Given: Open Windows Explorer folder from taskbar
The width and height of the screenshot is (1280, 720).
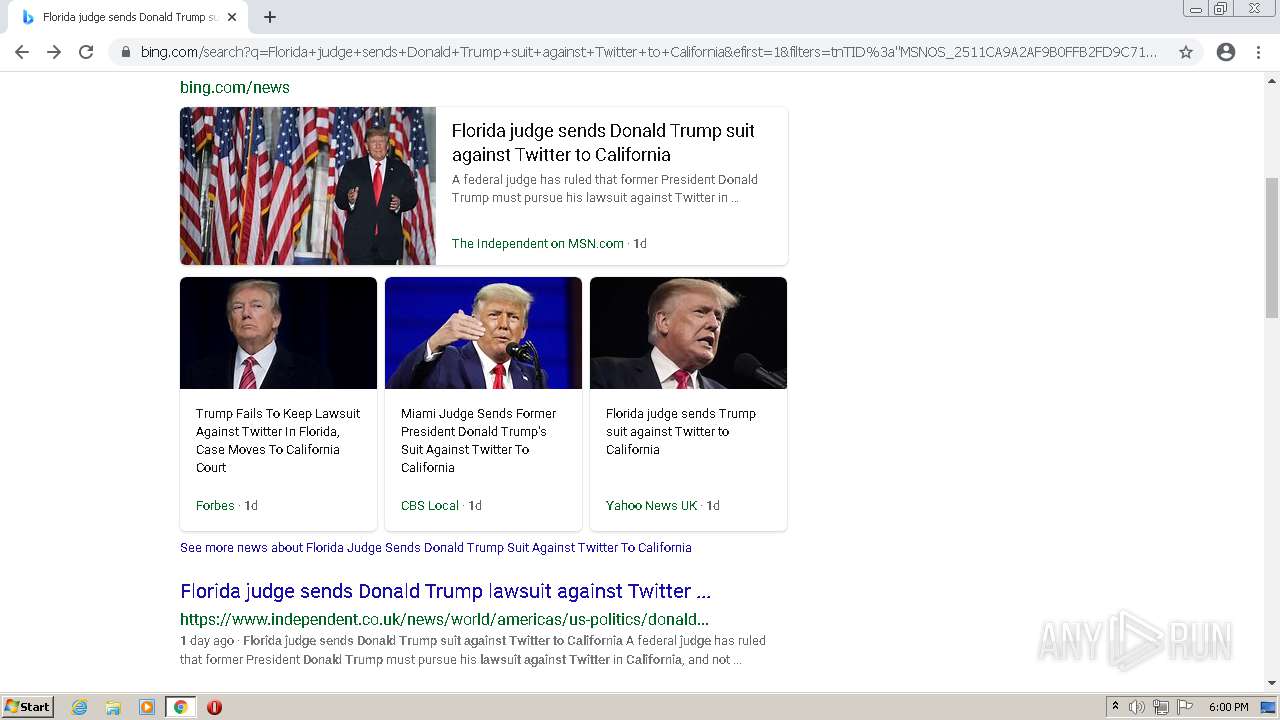Looking at the screenshot, I should [113, 707].
